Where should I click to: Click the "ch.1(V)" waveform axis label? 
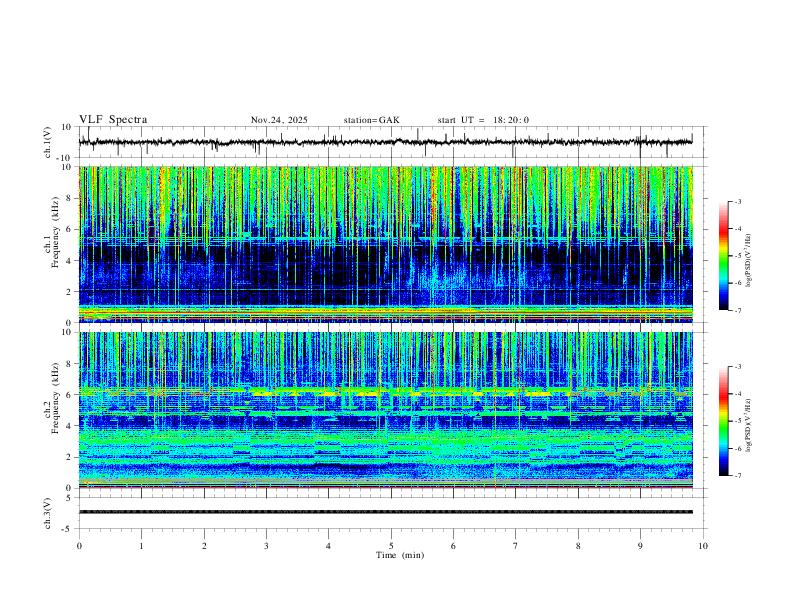tap(48, 142)
